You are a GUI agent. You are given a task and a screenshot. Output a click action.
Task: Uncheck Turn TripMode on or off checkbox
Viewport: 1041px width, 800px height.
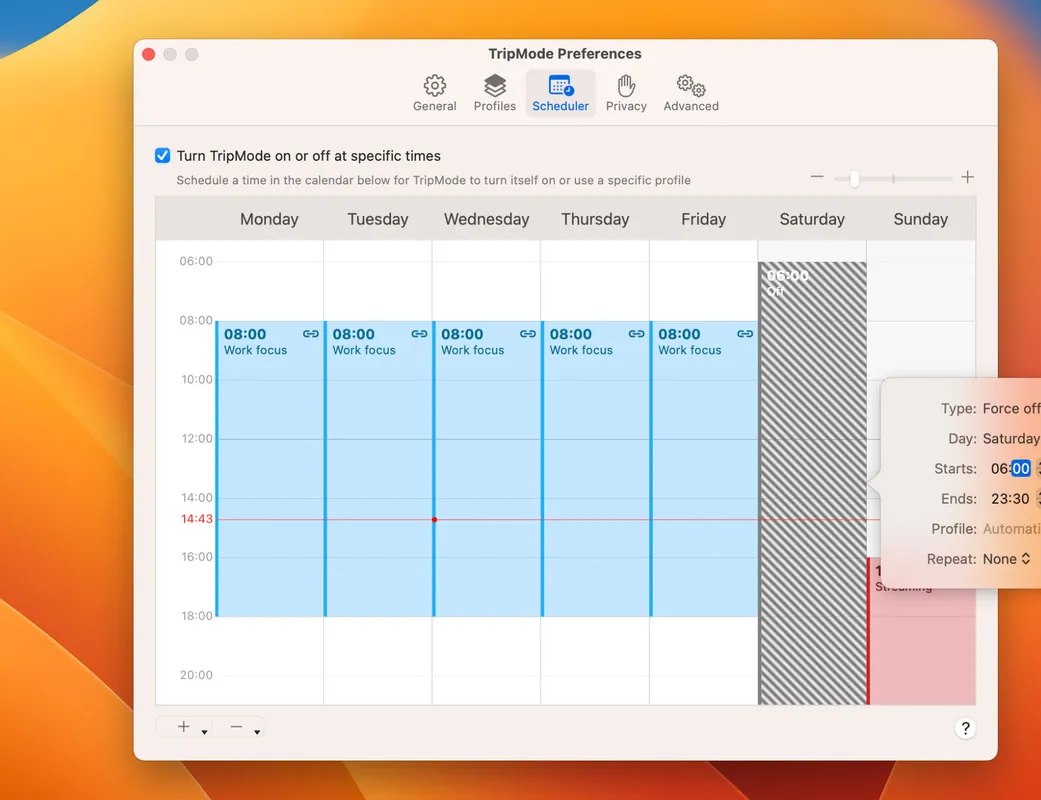click(x=163, y=156)
